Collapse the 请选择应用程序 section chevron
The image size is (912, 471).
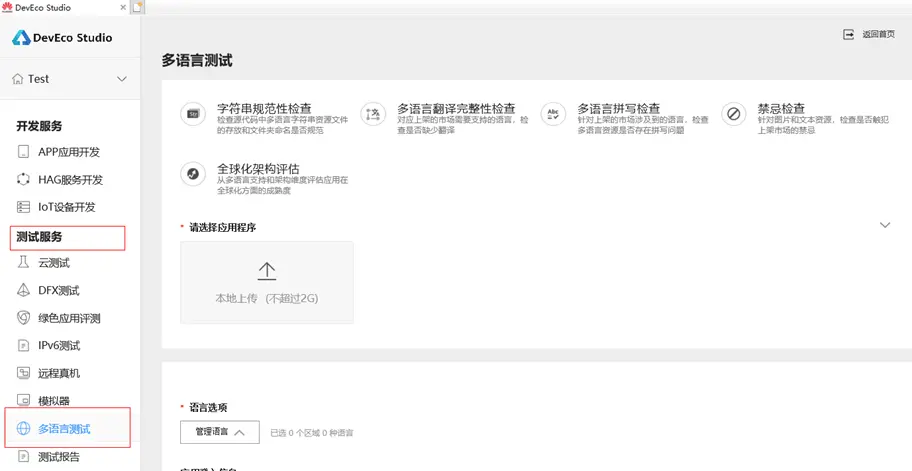[885, 225]
